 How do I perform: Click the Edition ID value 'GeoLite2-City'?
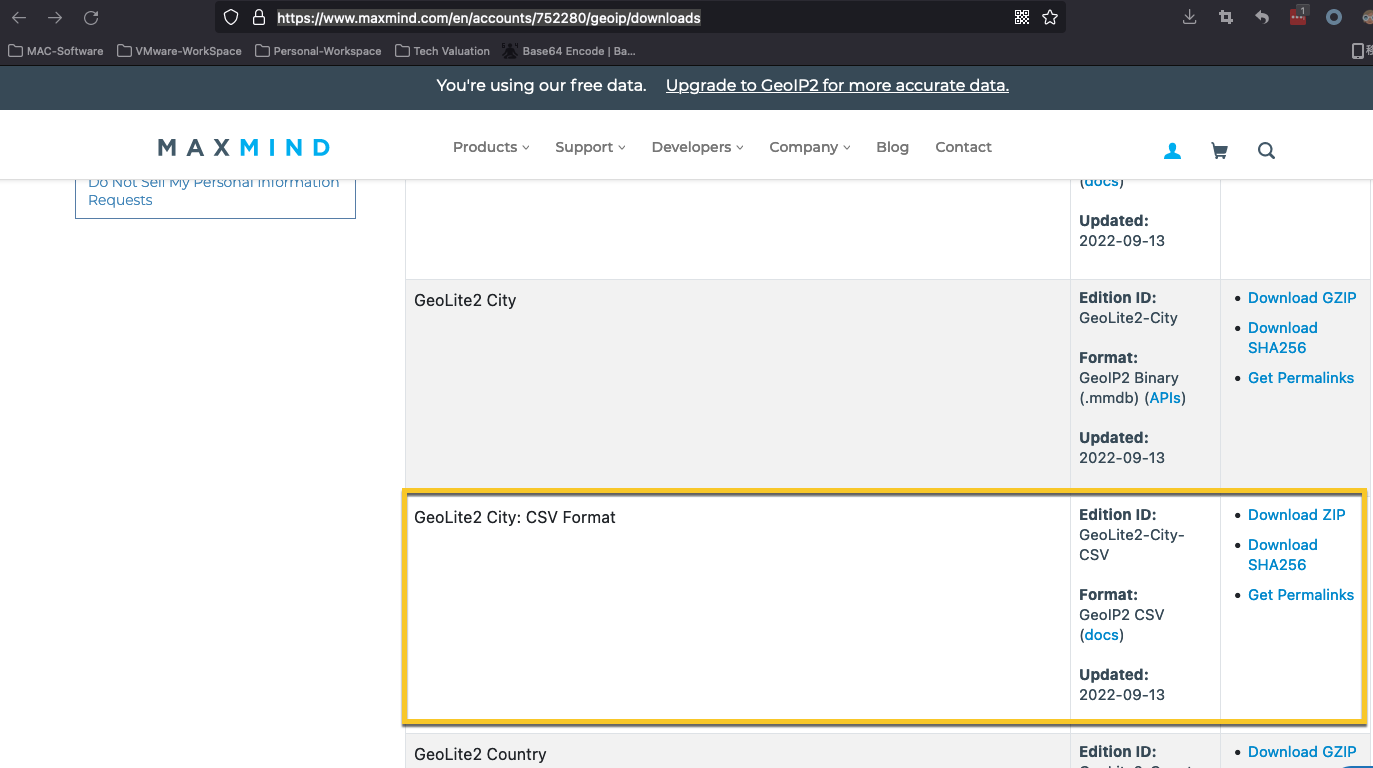click(1128, 318)
